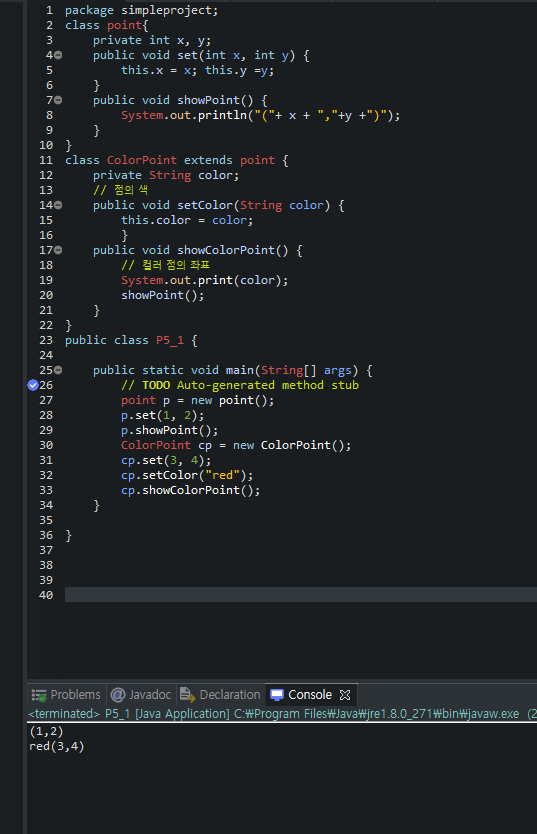Collapse the set method fold marker at line 4
This screenshot has width=537, height=834.
[58, 55]
